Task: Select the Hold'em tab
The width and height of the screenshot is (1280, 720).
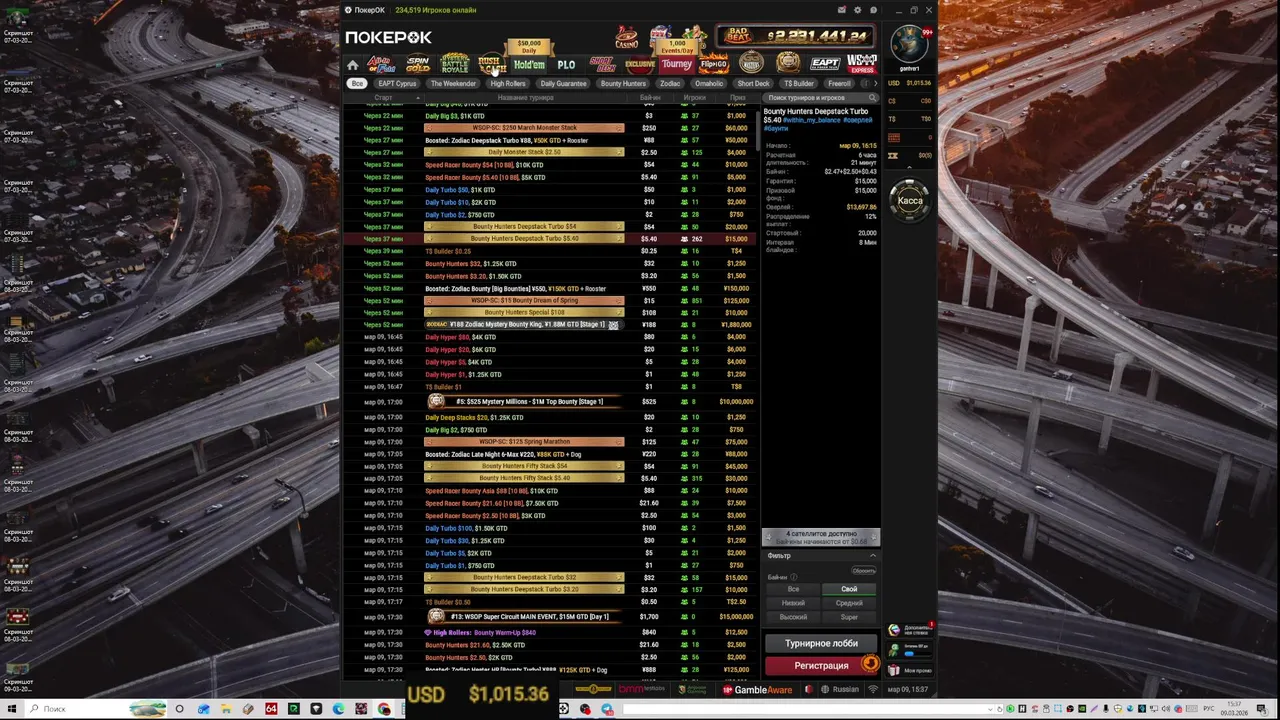Action: point(529,65)
